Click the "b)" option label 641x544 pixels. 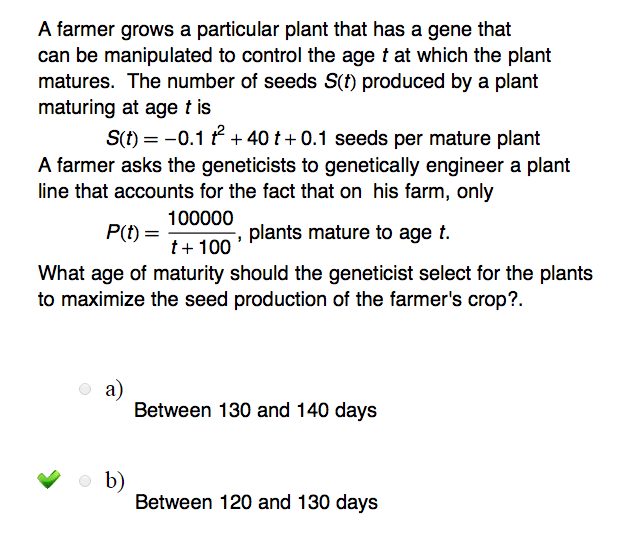point(115,481)
